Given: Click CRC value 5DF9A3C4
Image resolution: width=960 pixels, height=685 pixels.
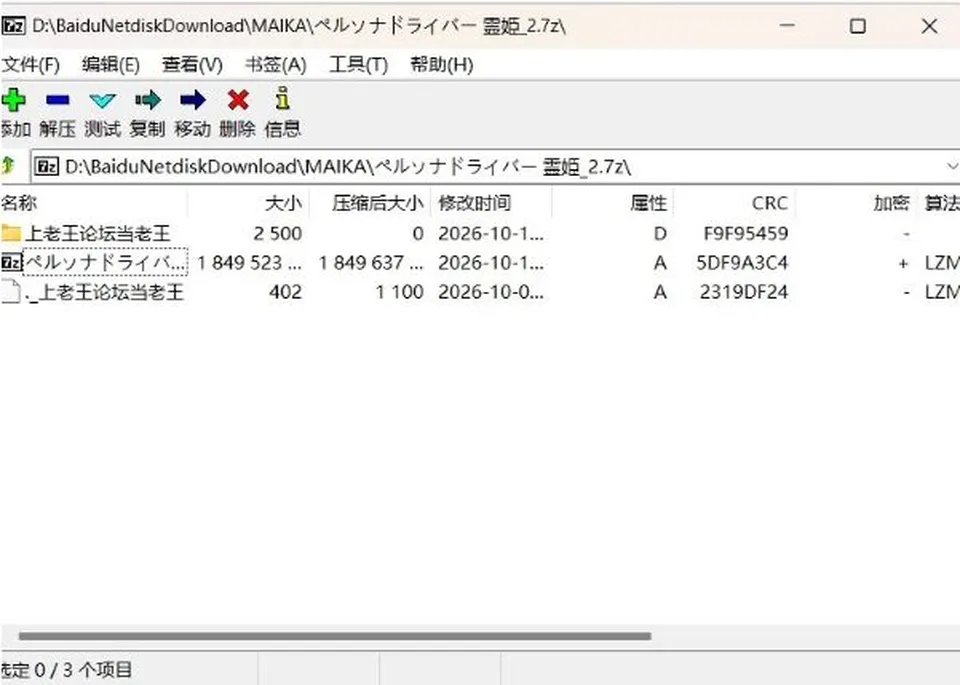Looking at the screenshot, I should (x=742, y=263).
